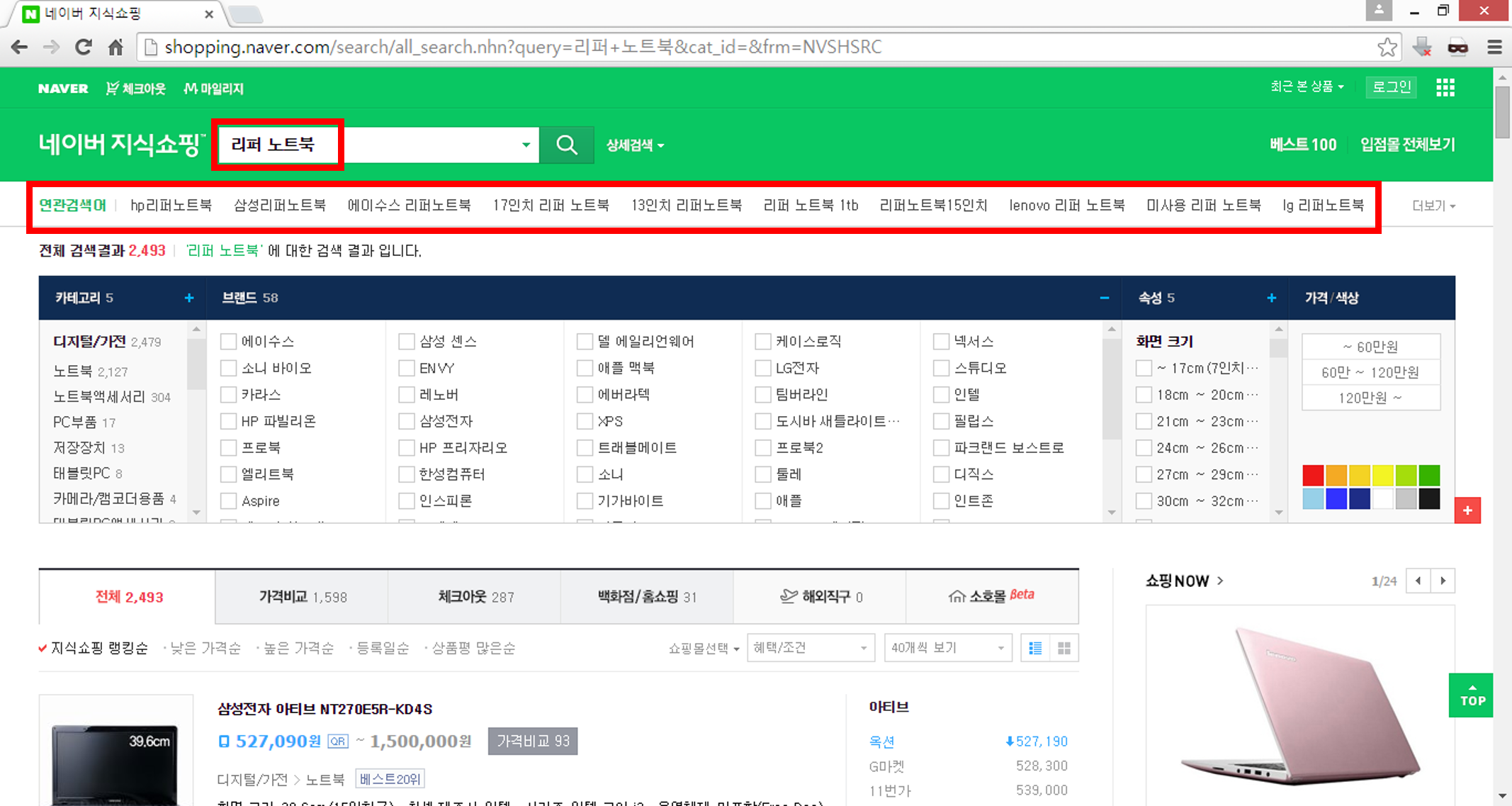Click related search hp리퍼노트북
This screenshot has width=1512, height=806.
point(171,206)
